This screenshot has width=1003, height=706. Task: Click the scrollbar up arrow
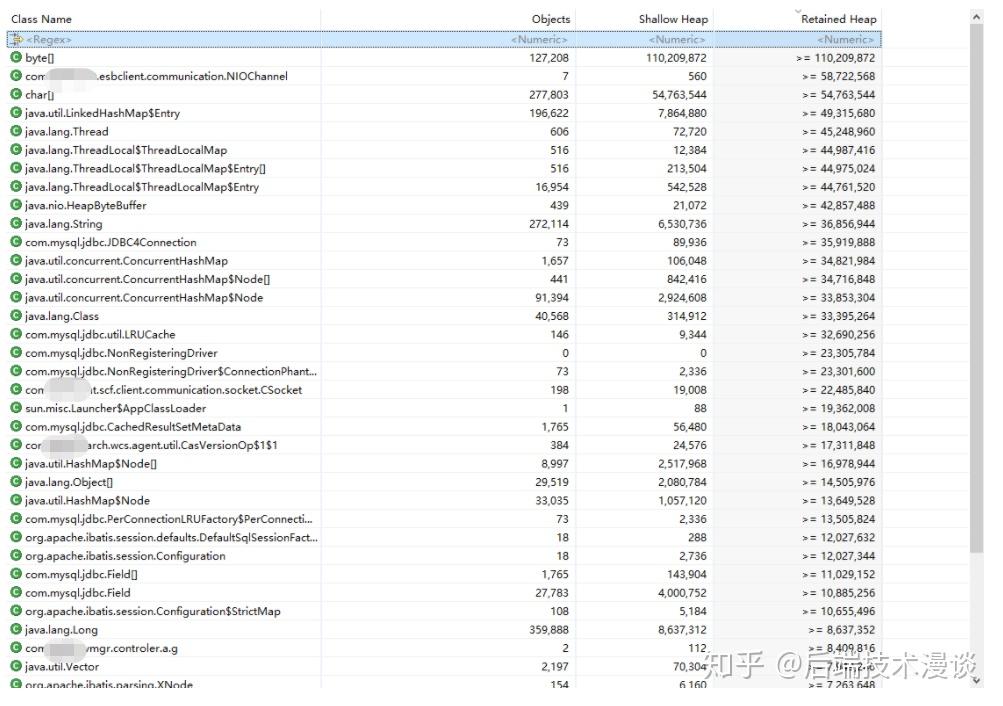[976, 17]
